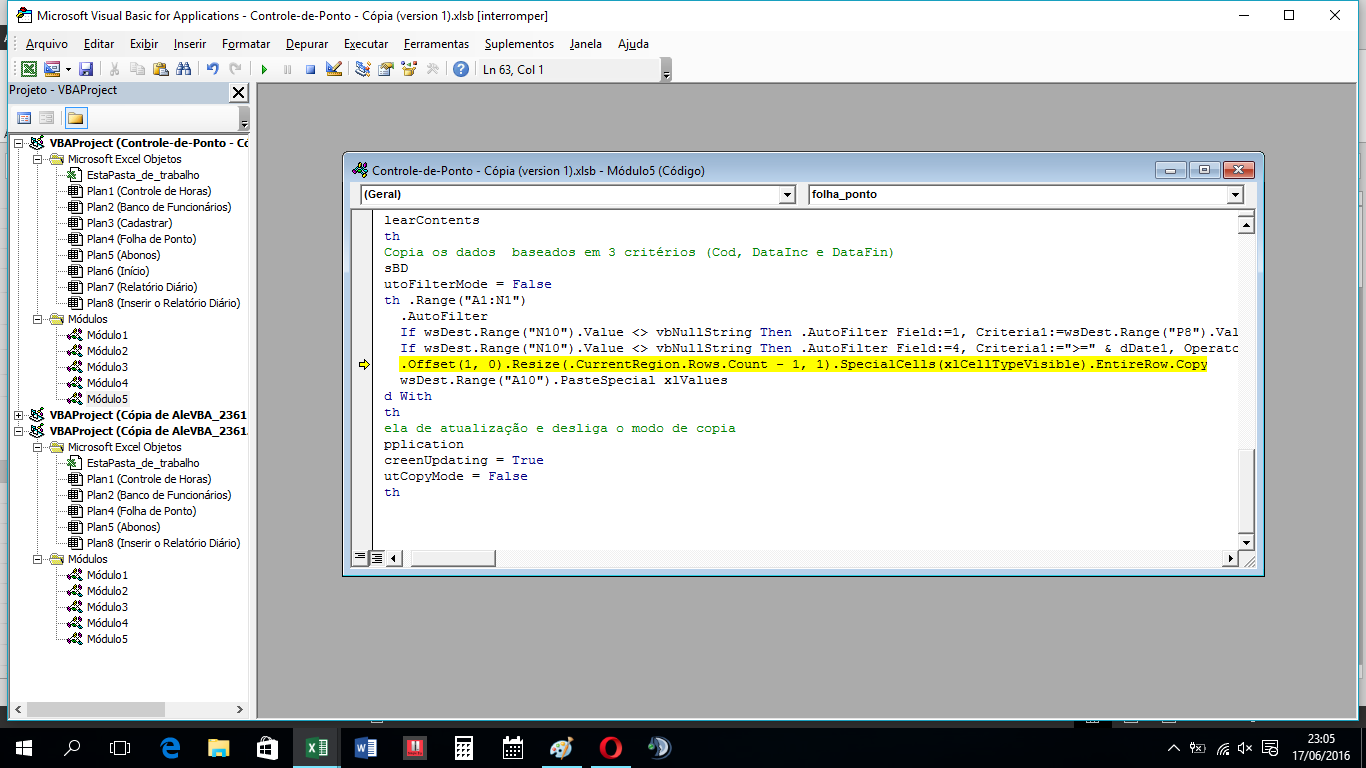Image resolution: width=1366 pixels, height=768 pixels.
Task: Click the Paste clipboard icon
Action: (x=160, y=69)
